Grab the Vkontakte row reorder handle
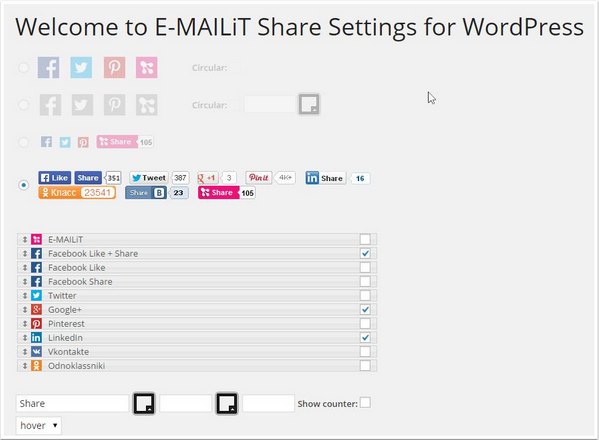Screen dimensions: 599x440 coord(24,352)
